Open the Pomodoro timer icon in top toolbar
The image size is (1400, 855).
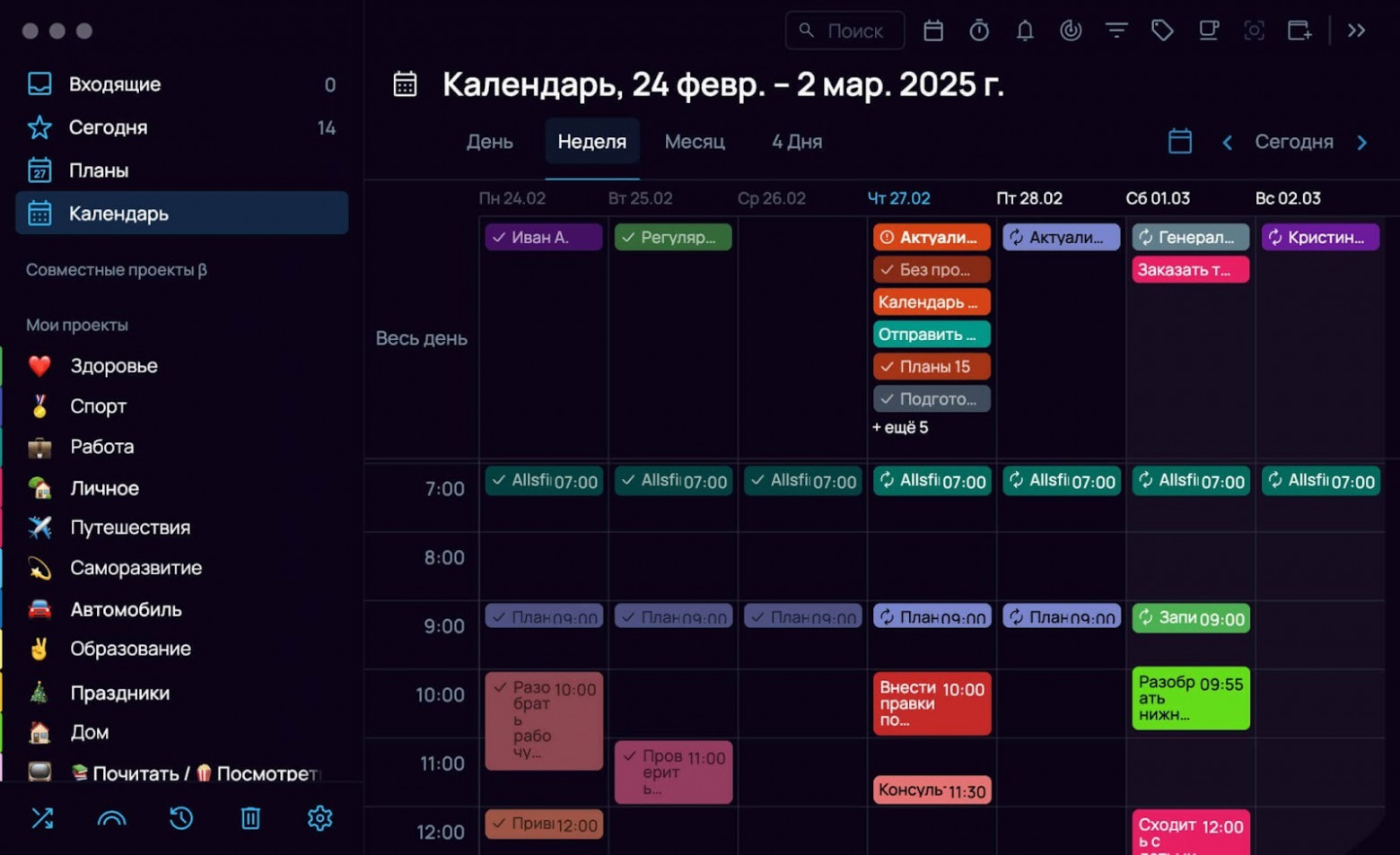tap(979, 30)
